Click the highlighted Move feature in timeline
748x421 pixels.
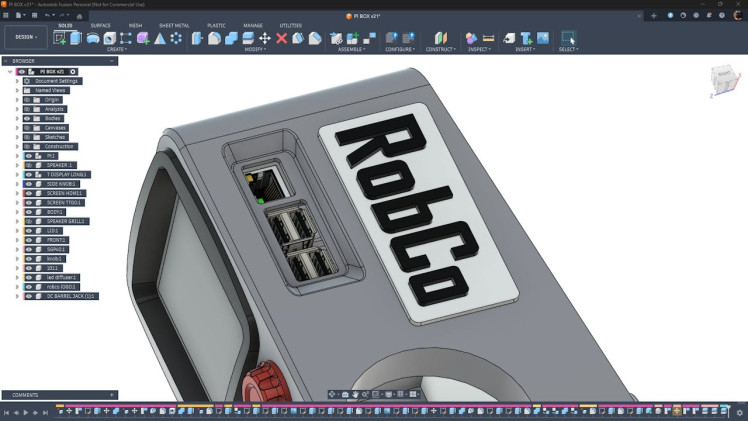tap(676, 411)
